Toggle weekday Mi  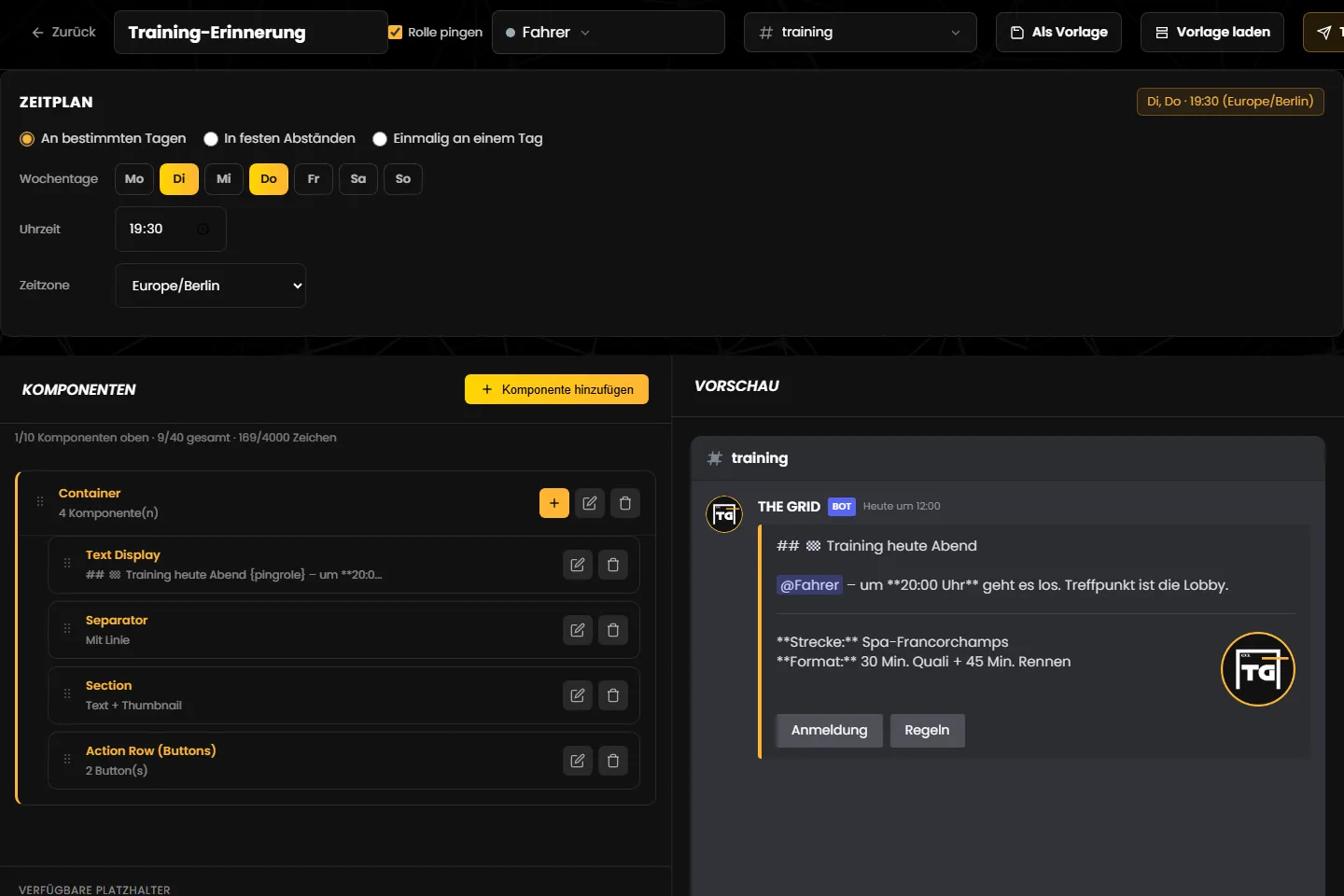224,179
